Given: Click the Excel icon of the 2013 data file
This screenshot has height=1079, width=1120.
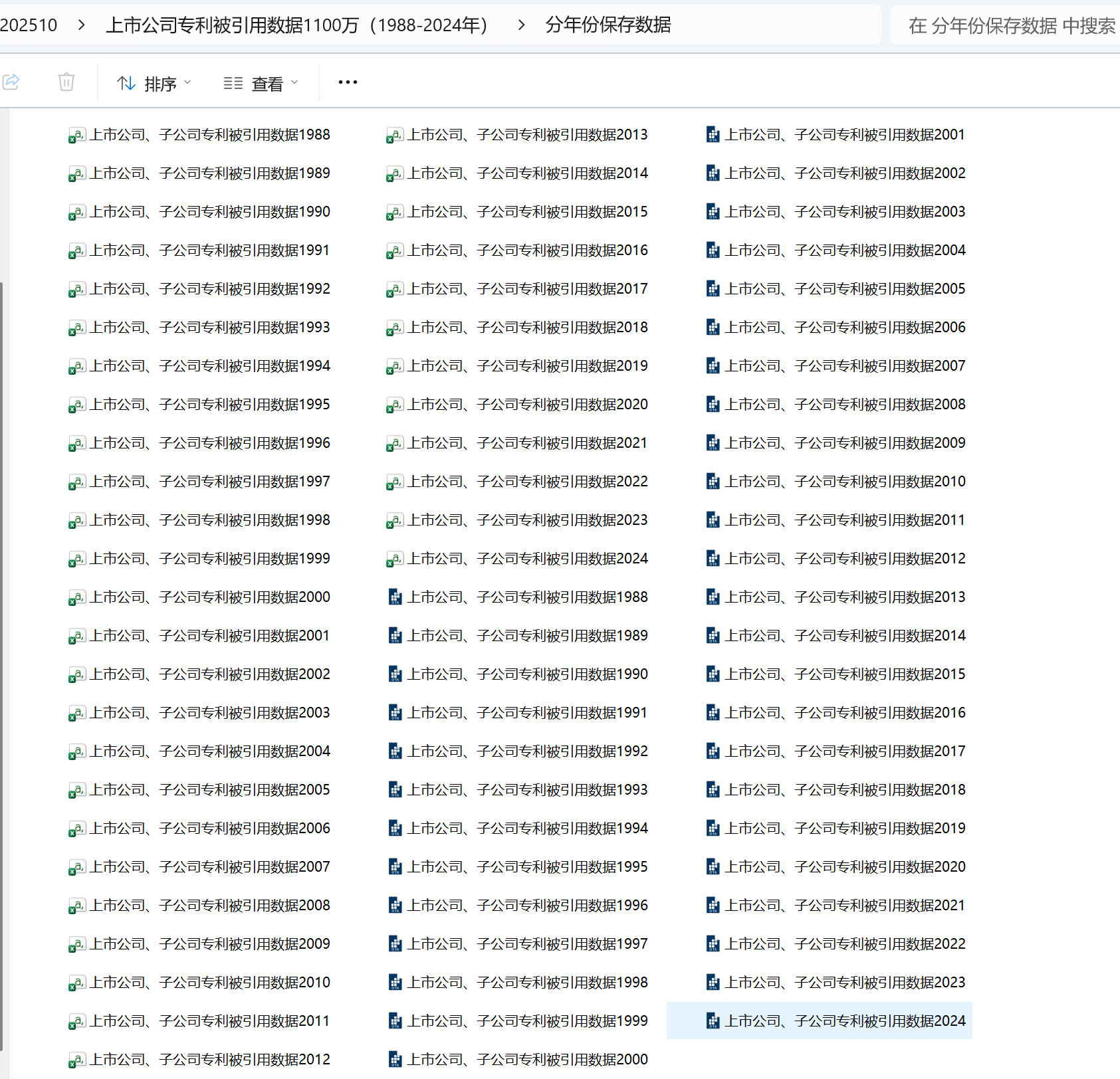Looking at the screenshot, I should click(394, 136).
